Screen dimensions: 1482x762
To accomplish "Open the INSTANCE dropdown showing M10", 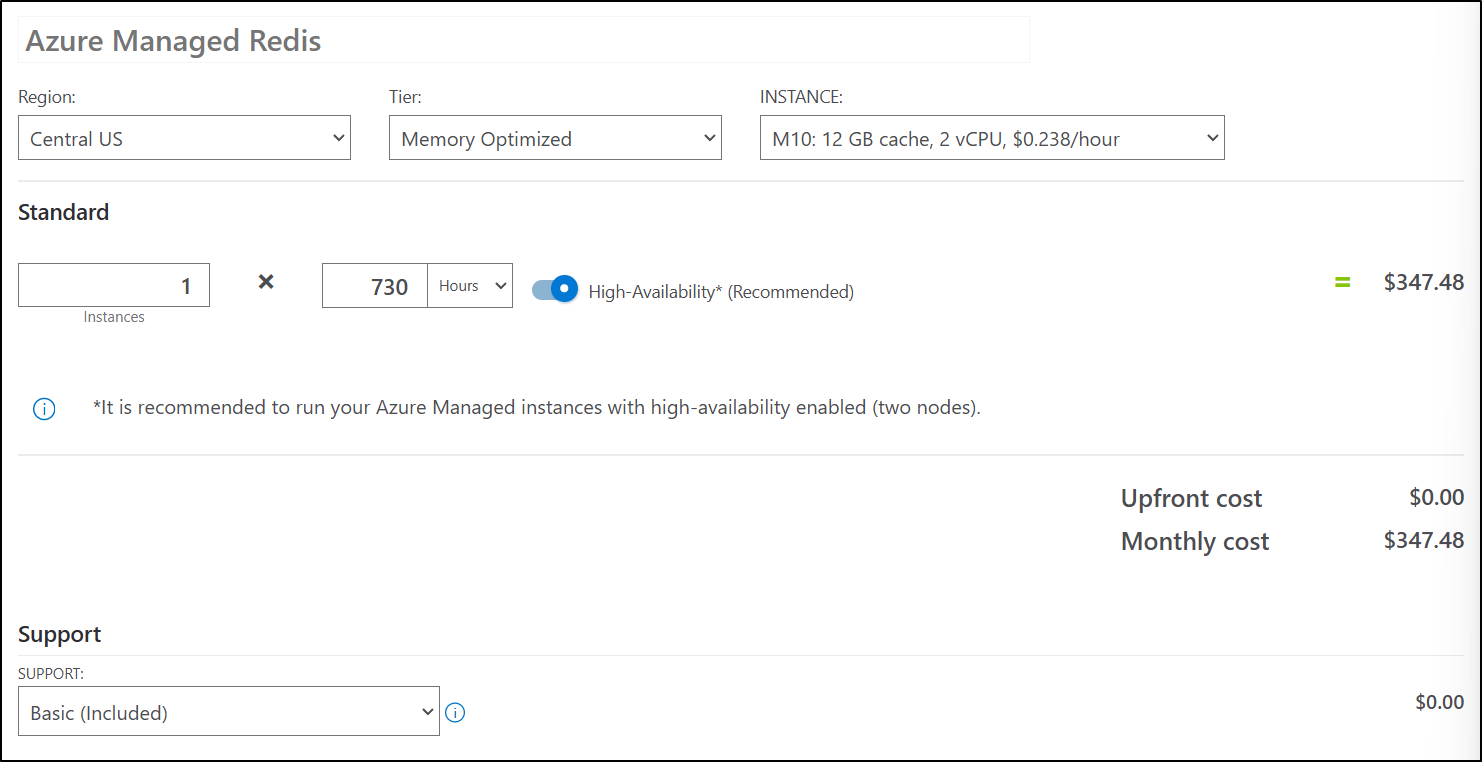I will pyautogui.click(x=992, y=138).
